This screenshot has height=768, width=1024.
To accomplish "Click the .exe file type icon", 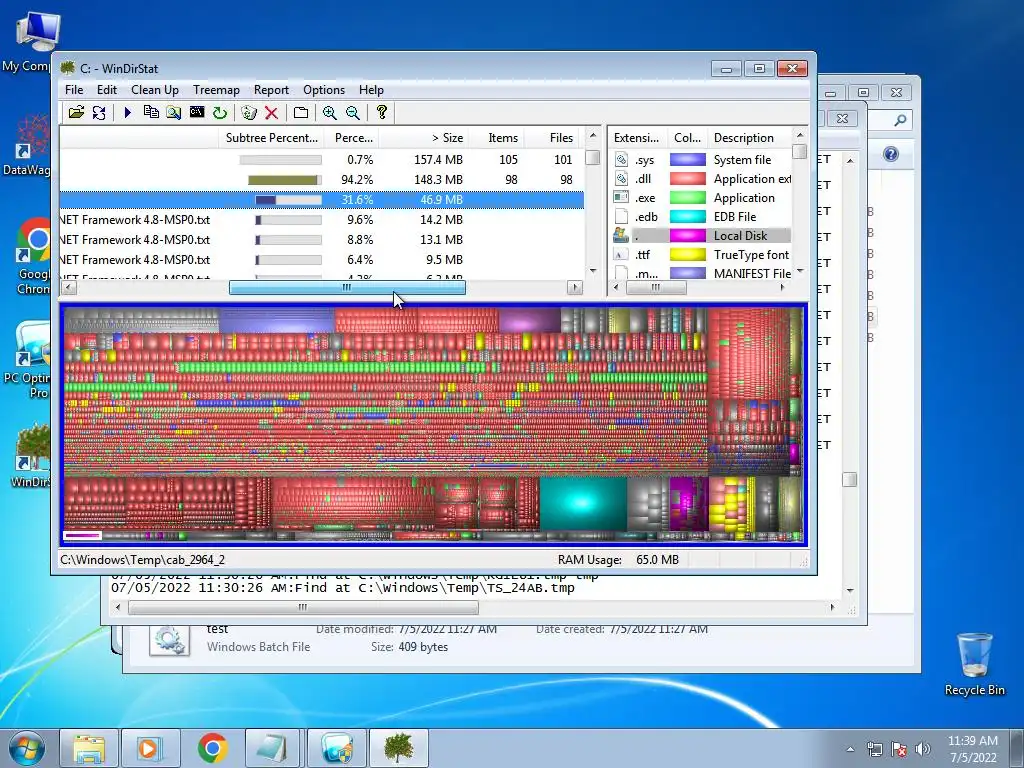I will 621,198.
